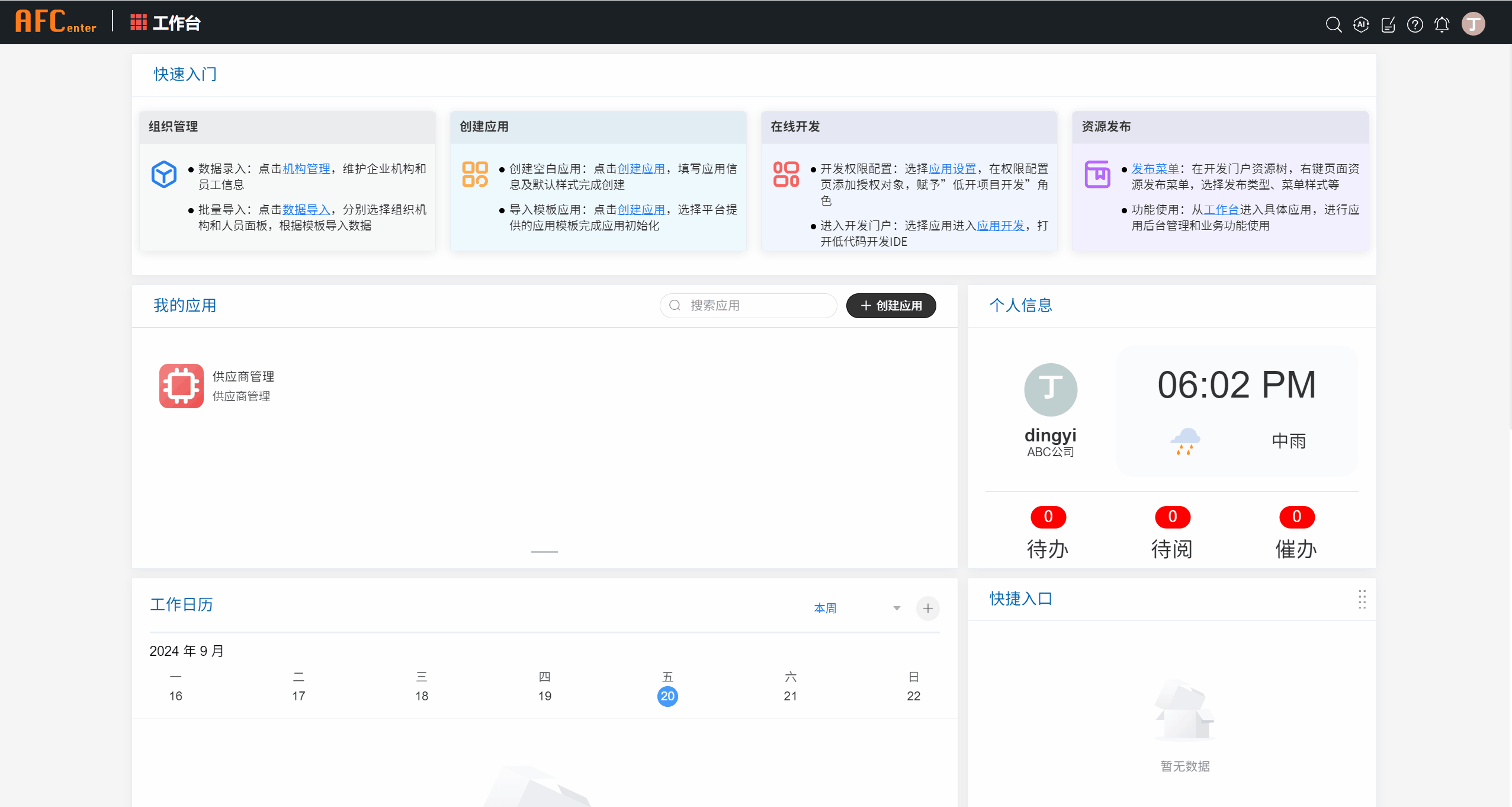Image resolution: width=1512 pixels, height=807 pixels.
Task: Expand the 本周 calendar range dropdown
Action: click(x=896, y=609)
